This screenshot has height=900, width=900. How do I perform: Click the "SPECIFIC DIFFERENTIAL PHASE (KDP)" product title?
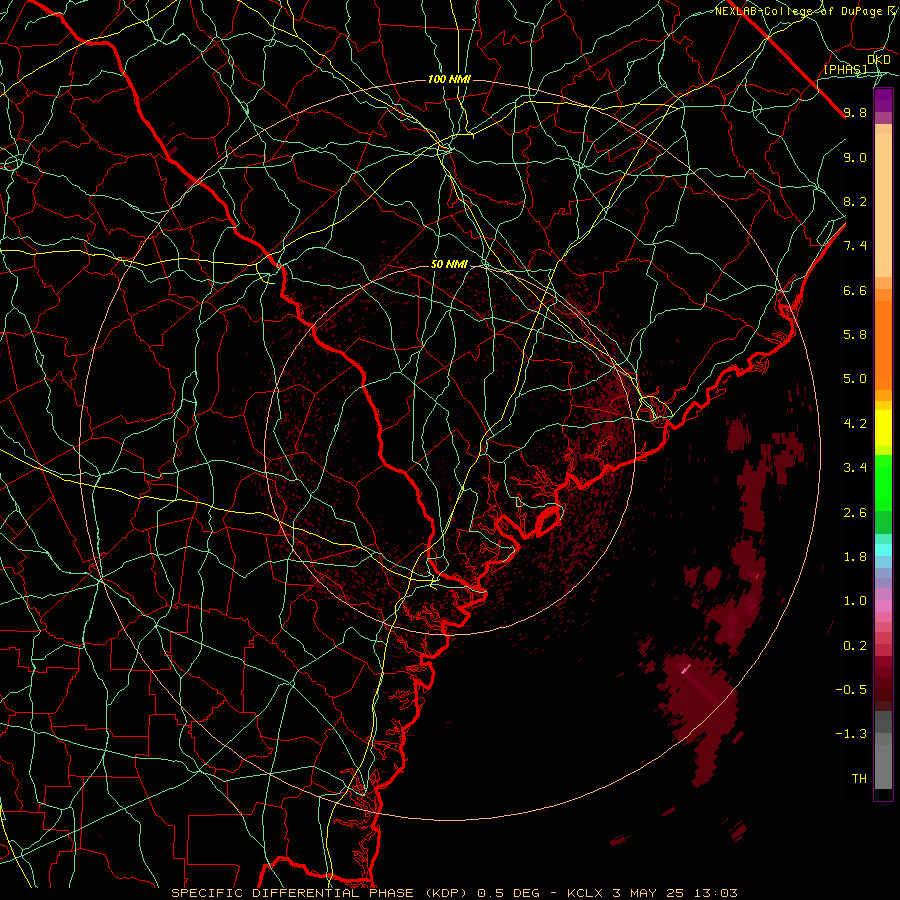click(x=319, y=893)
